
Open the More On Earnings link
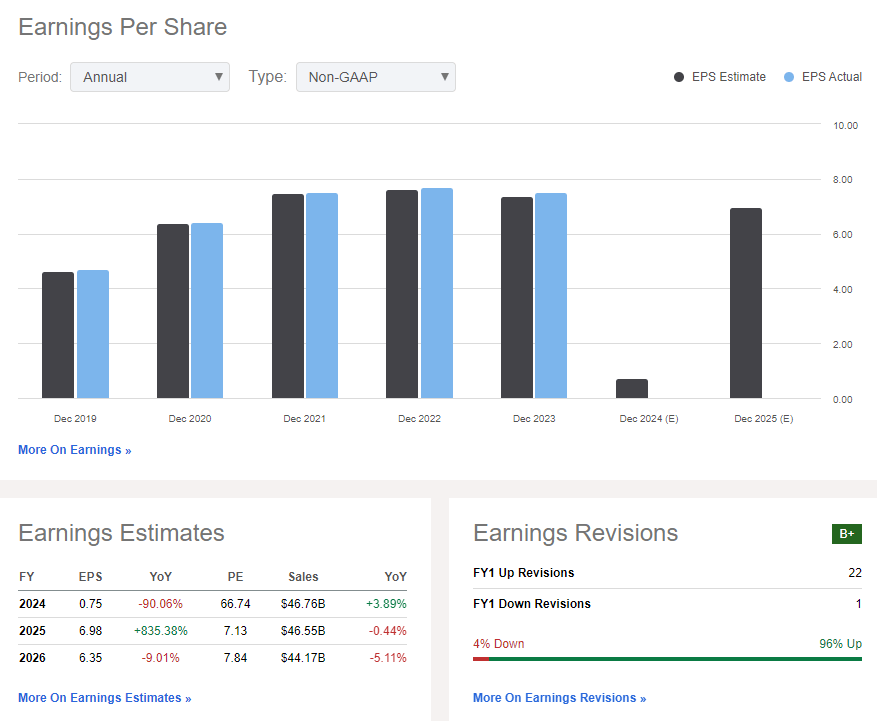click(75, 450)
